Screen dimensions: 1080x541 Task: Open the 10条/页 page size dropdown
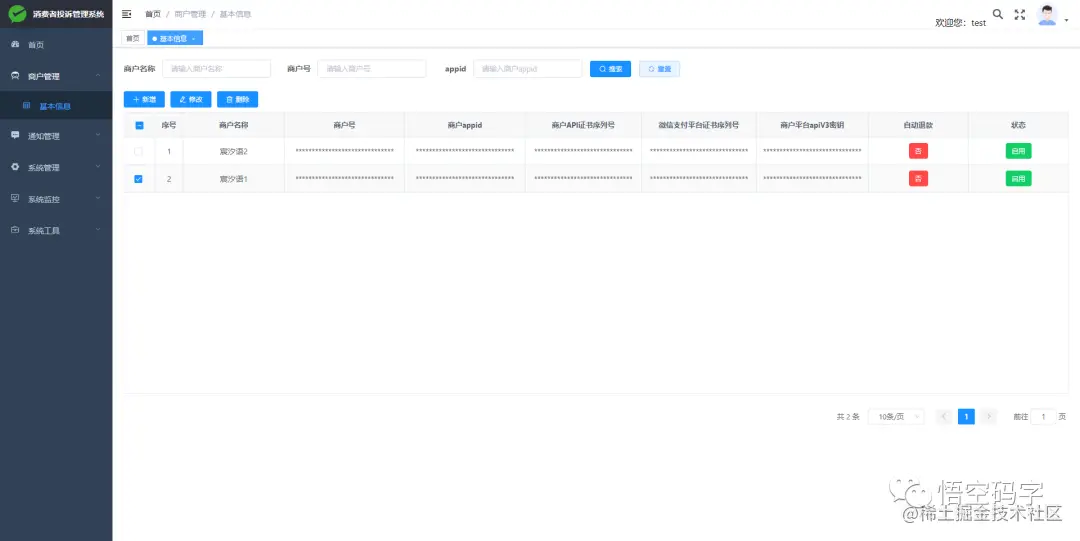pos(896,417)
